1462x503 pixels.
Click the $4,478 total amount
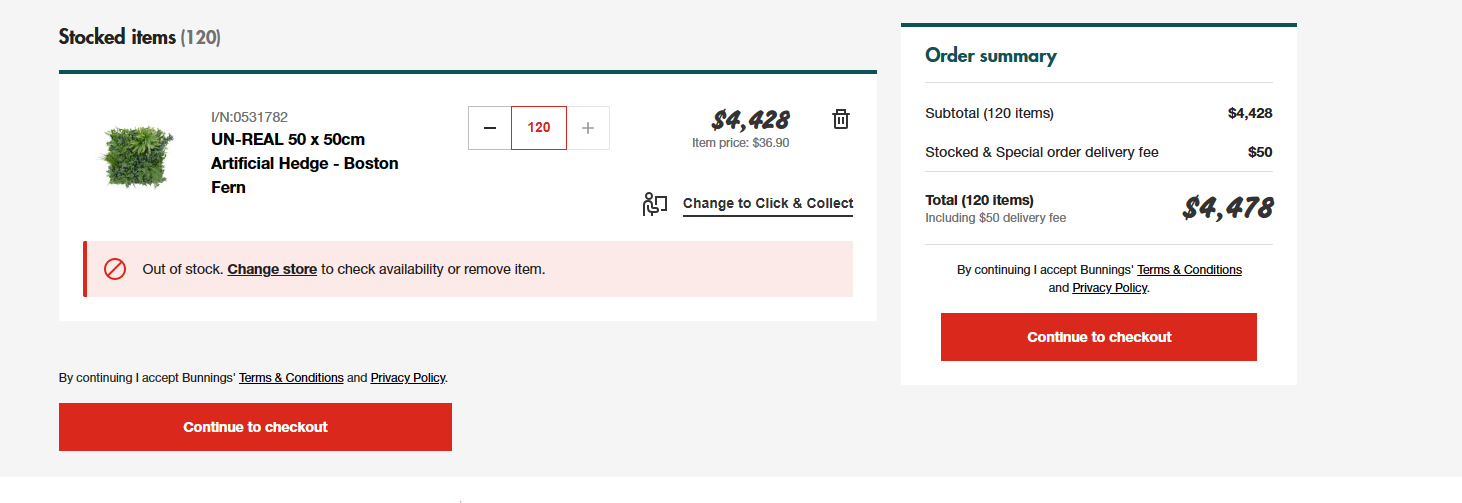pyautogui.click(x=1227, y=208)
